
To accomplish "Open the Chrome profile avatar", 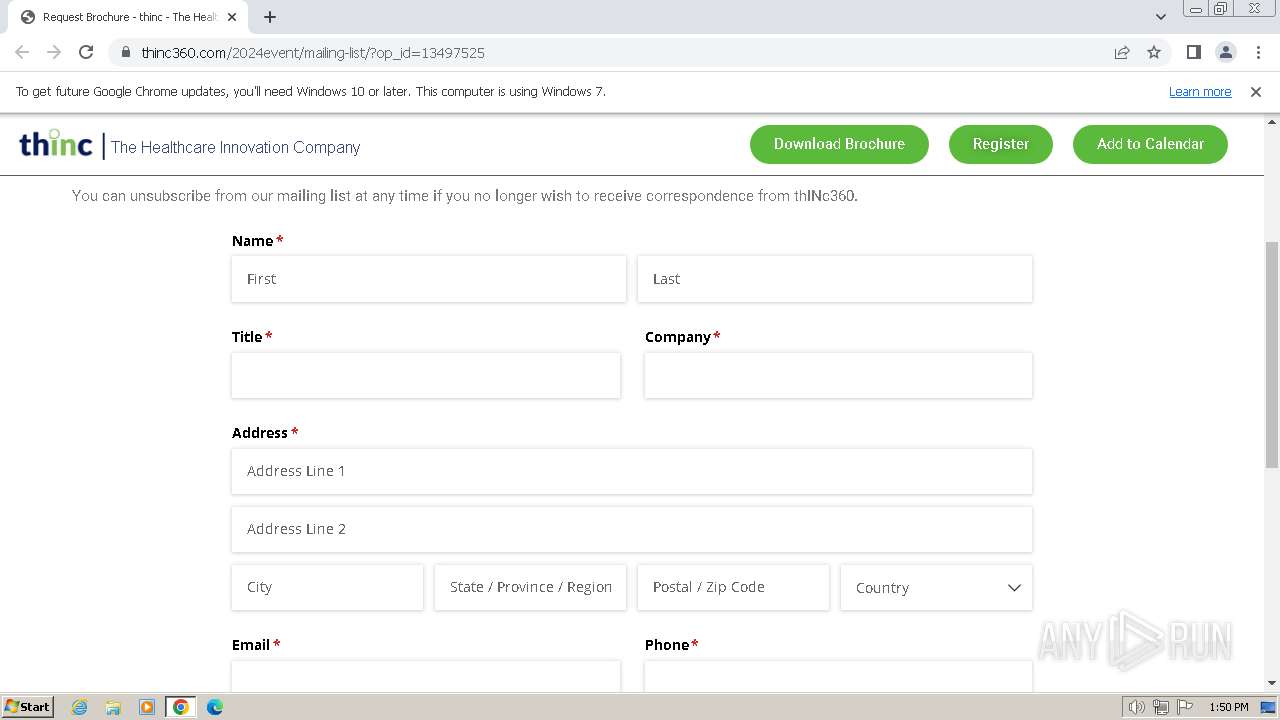I will [x=1226, y=52].
